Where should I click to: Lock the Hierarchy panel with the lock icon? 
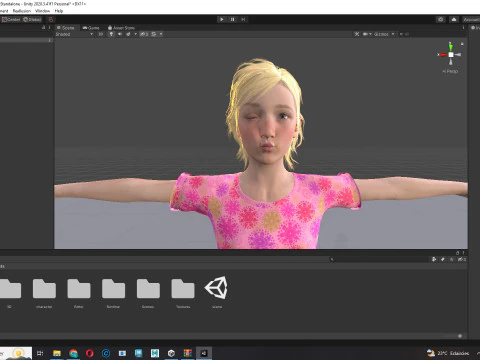(x=43, y=28)
